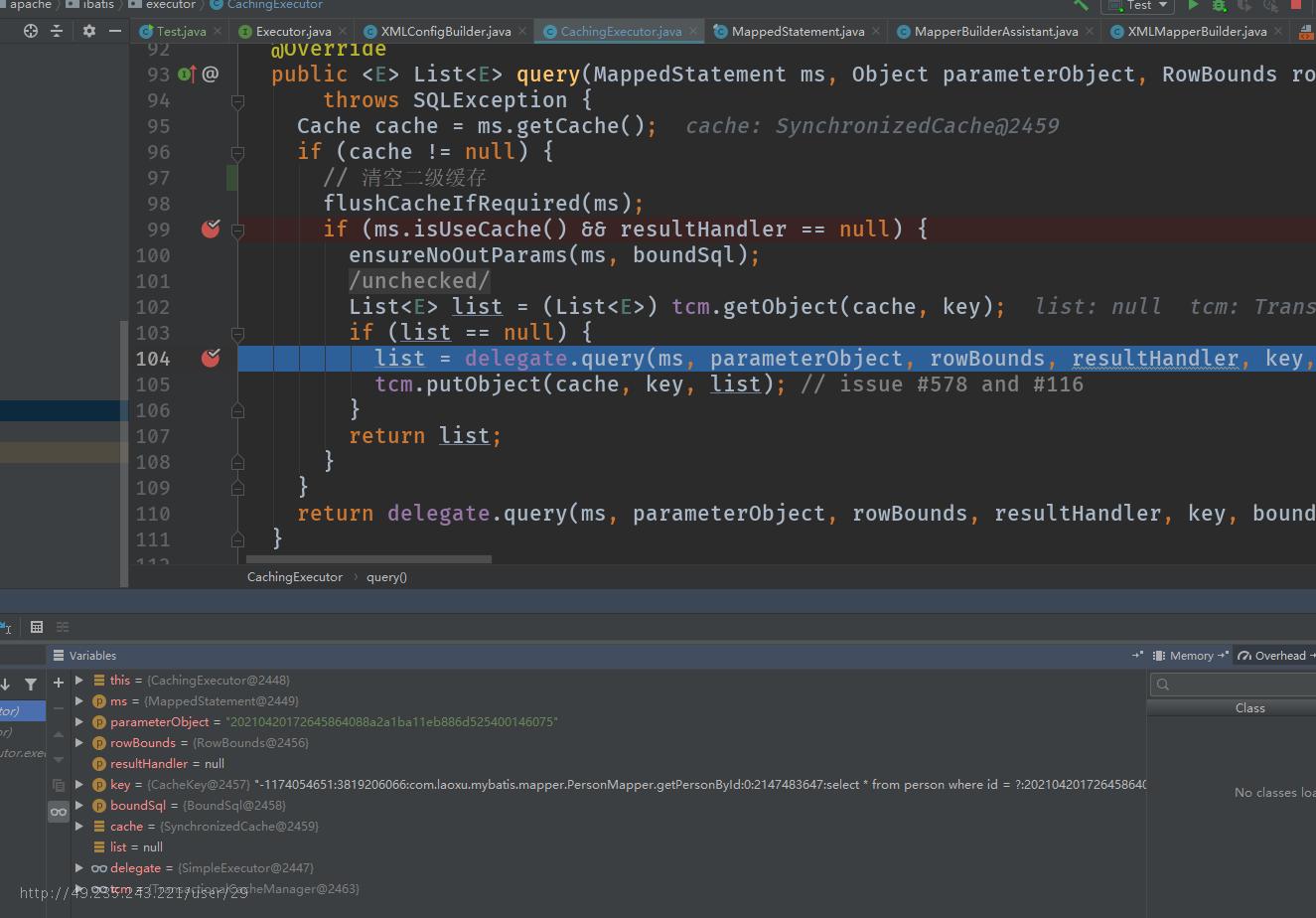Click the collapse all icon in project panel
Image resolution: width=1316 pixels, height=918 pixels.
click(57, 31)
